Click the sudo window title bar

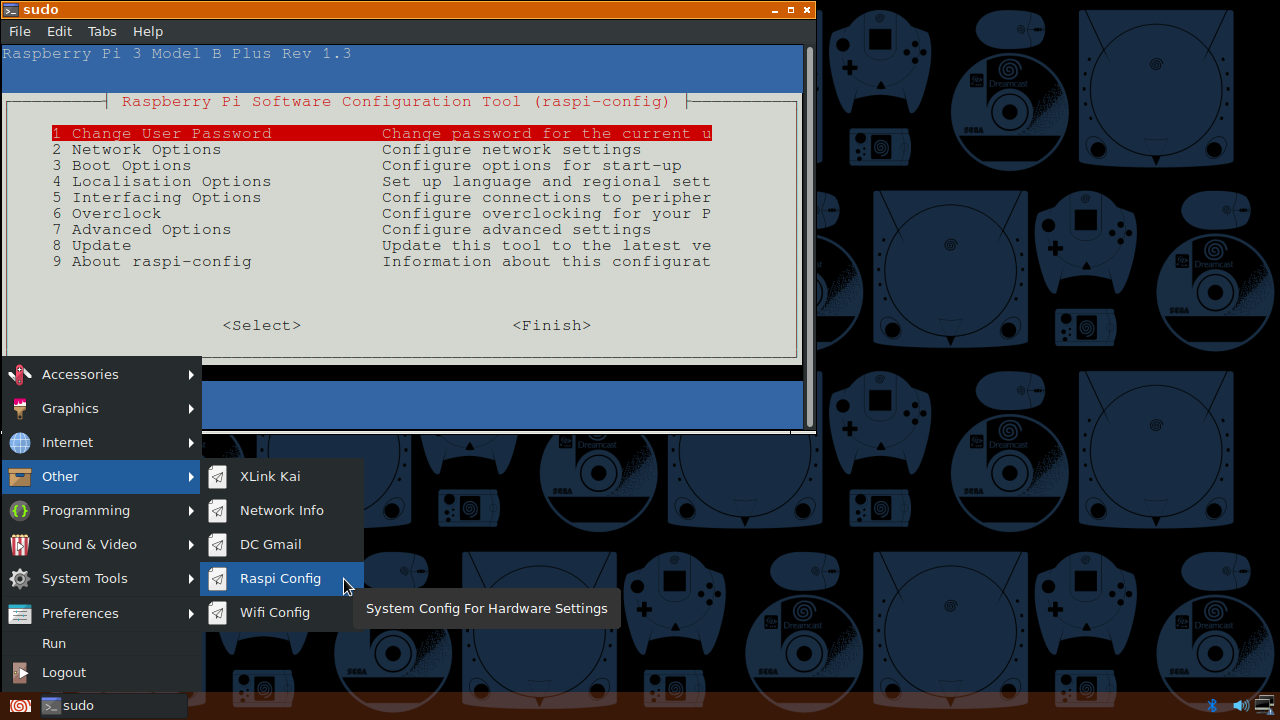pos(408,10)
